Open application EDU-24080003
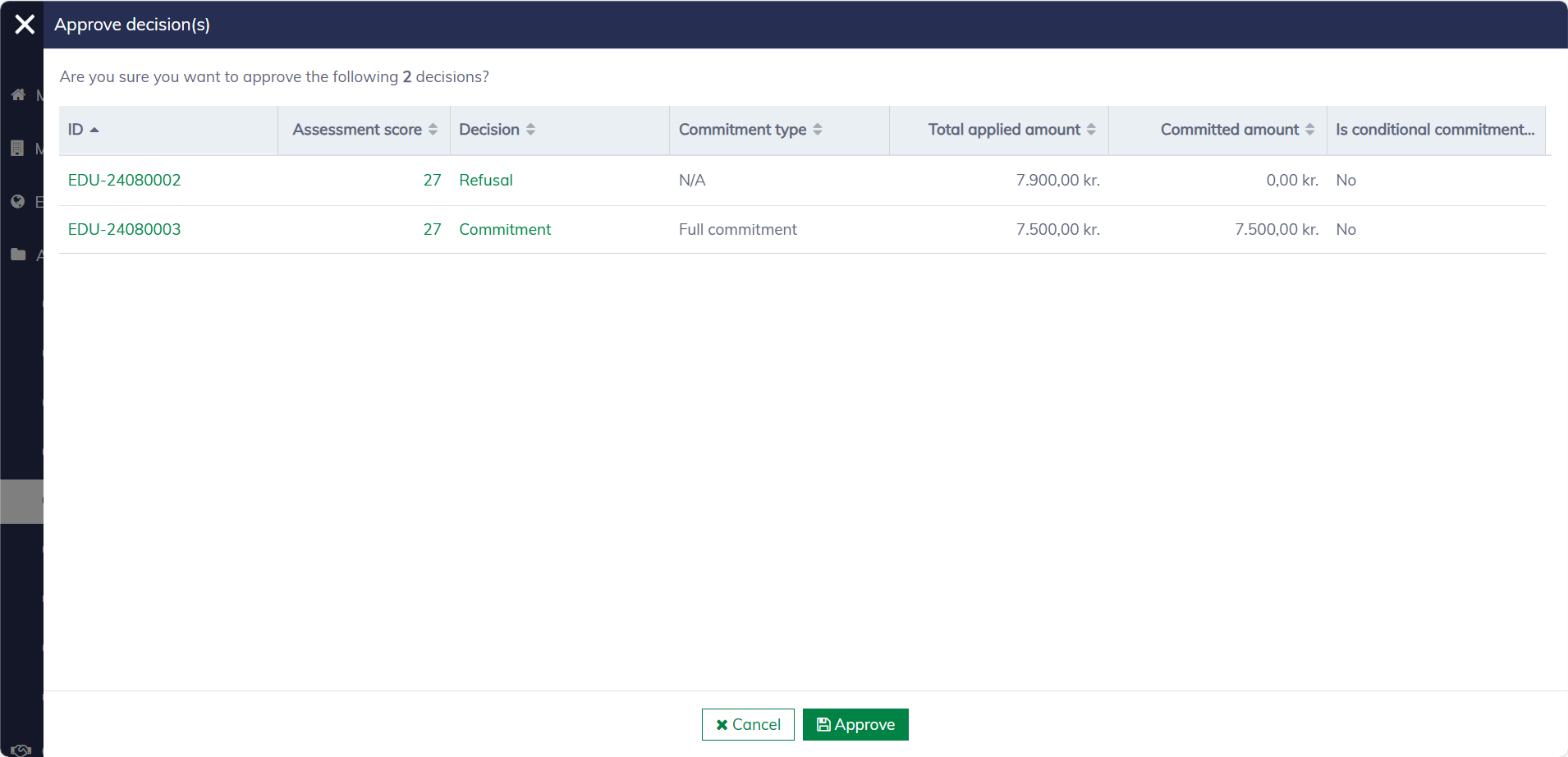The height and width of the screenshot is (757, 1568). [124, 230]
